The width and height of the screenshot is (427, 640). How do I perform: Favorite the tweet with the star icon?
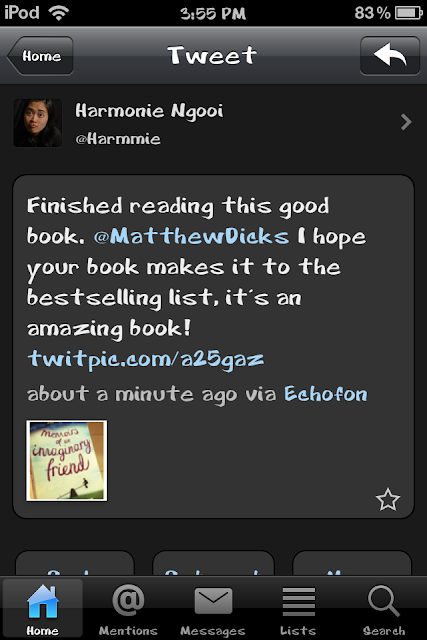click(x=387, y=500)
